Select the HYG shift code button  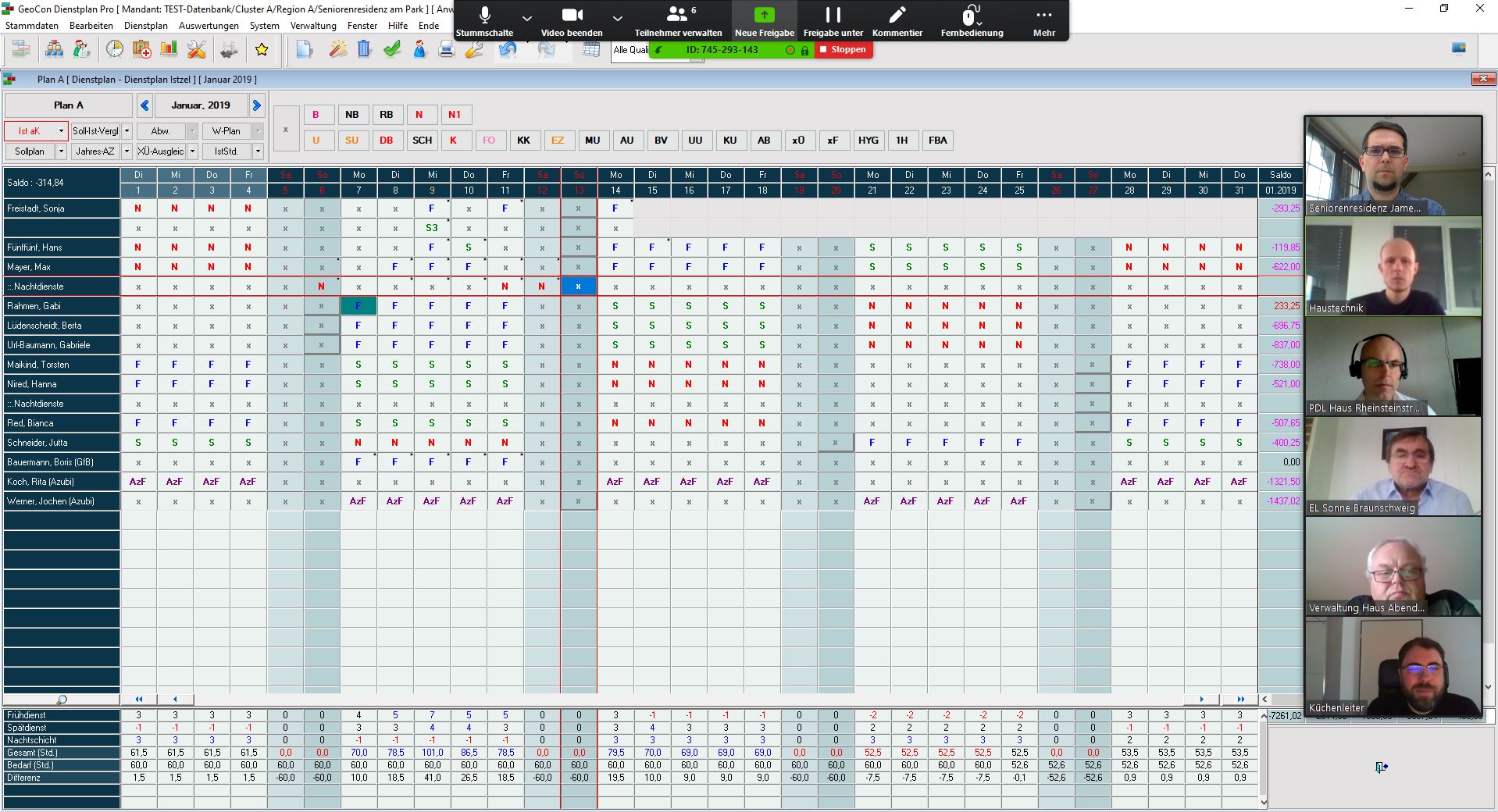[x=868, y=141]
